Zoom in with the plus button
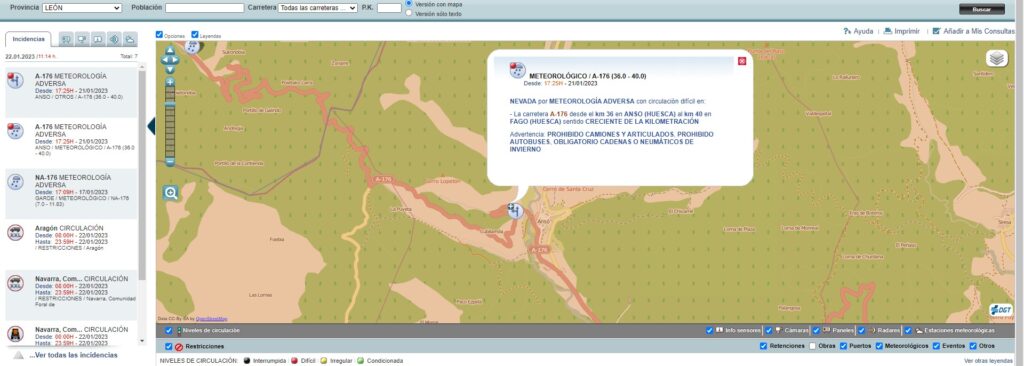The width and height of the screenshot is (1024, 366). pos(170,82)
